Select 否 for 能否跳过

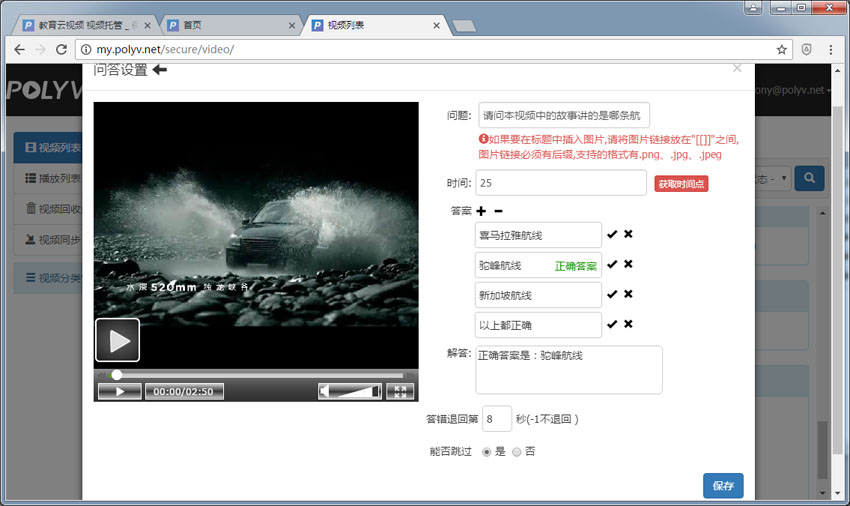pos(517,452)
